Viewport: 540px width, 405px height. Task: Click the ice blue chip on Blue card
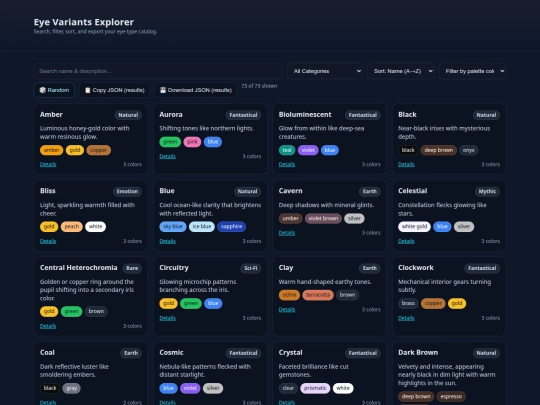[x=202, y=226]
